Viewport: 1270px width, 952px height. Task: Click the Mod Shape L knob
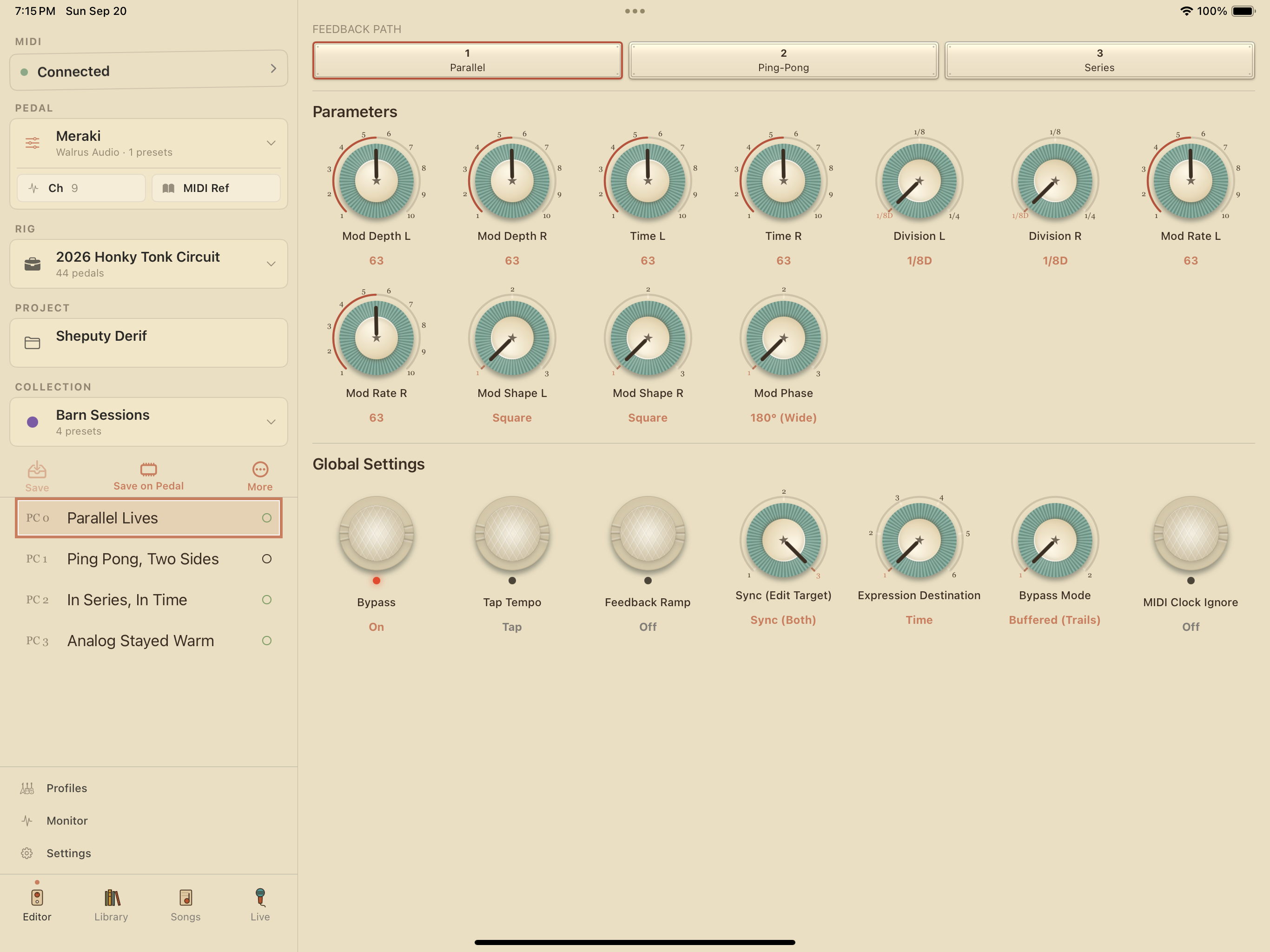[512, 337]
